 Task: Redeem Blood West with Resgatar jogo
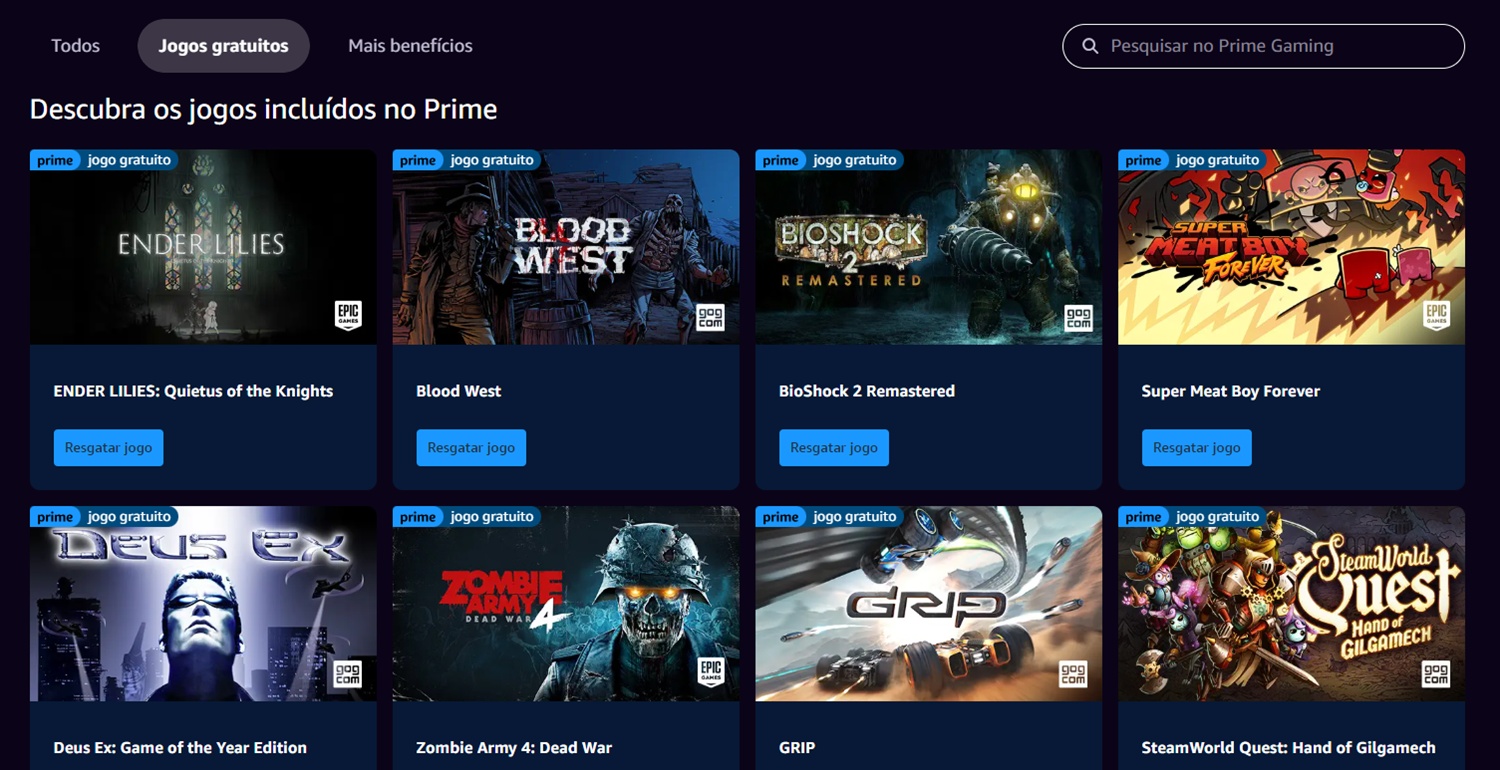pyautogui.click(x=471, y=448)
